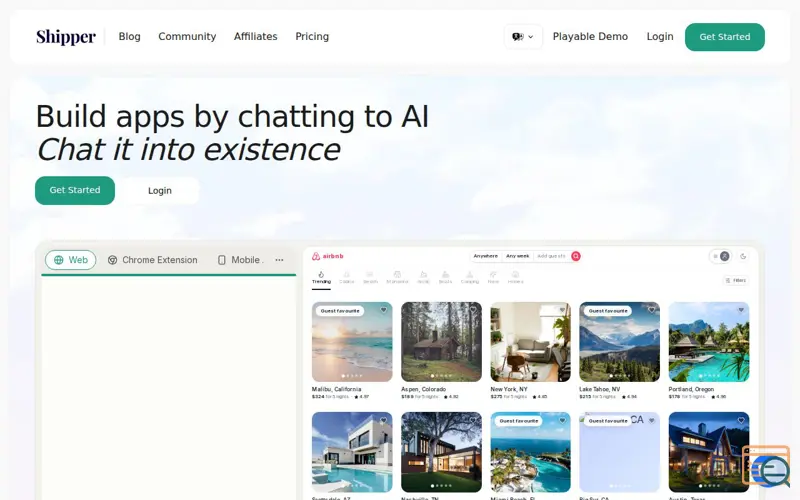Open the Portland tropical pool photo

tap(709, 342)
